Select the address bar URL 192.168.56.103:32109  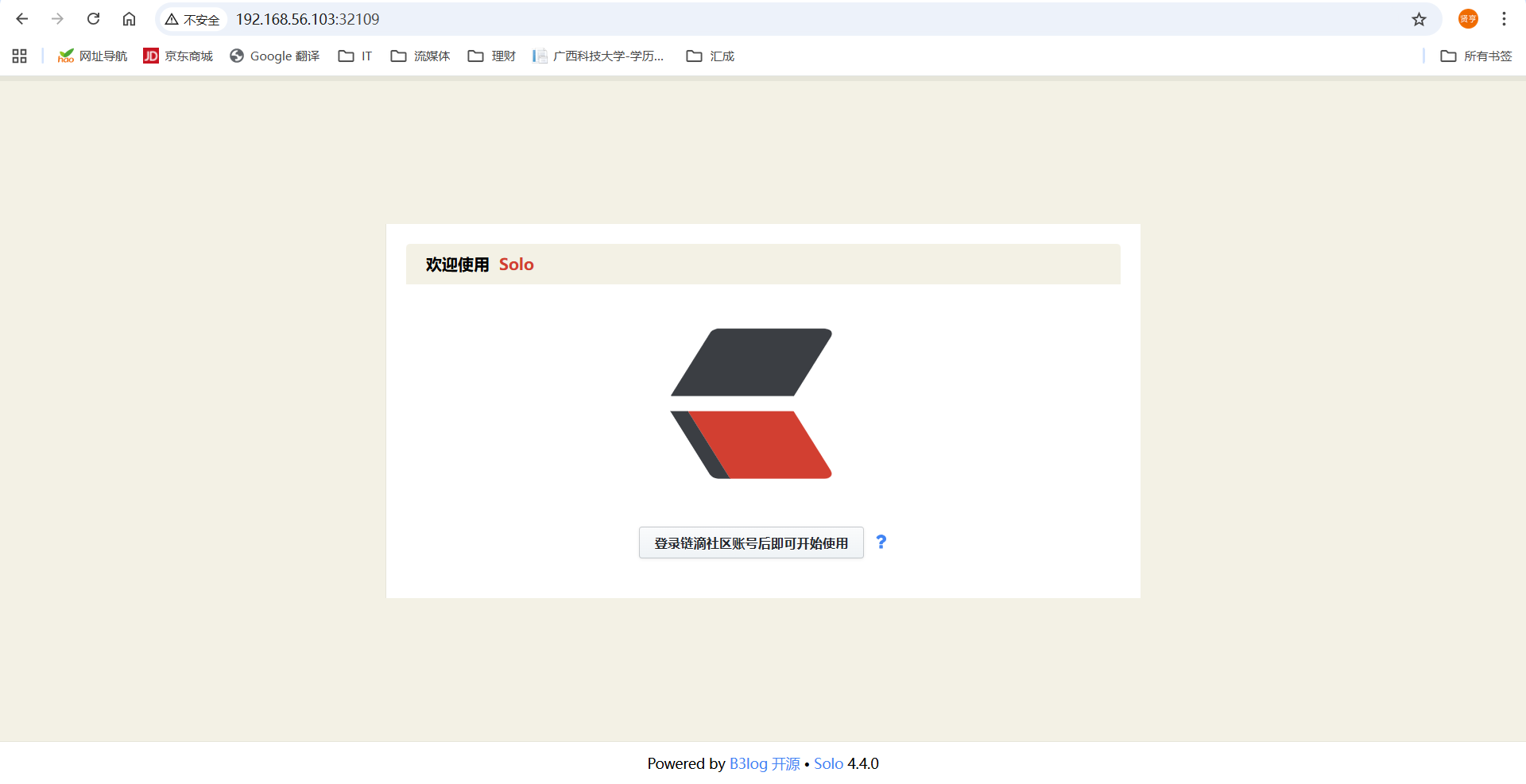(x=308, y=19)
